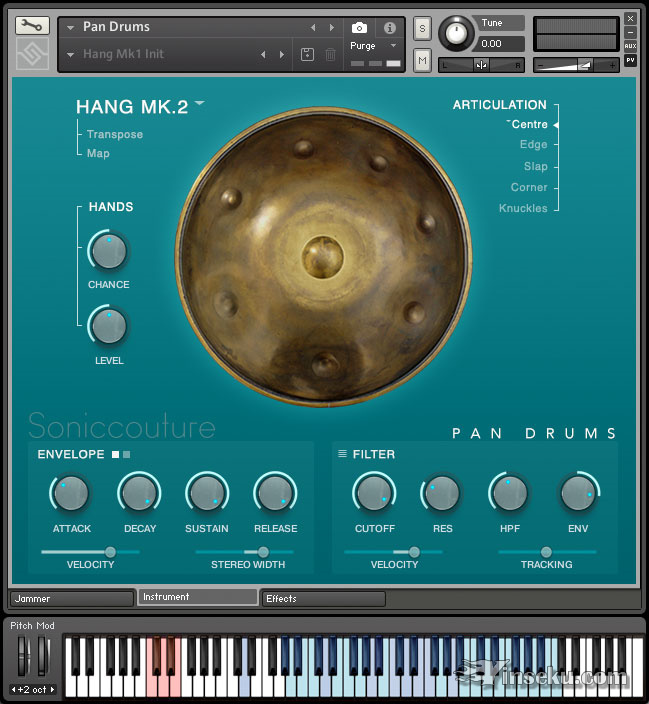Toggle the first Envelope square switch
This screenshot has height=704, width=649.
tap(116, 455)
